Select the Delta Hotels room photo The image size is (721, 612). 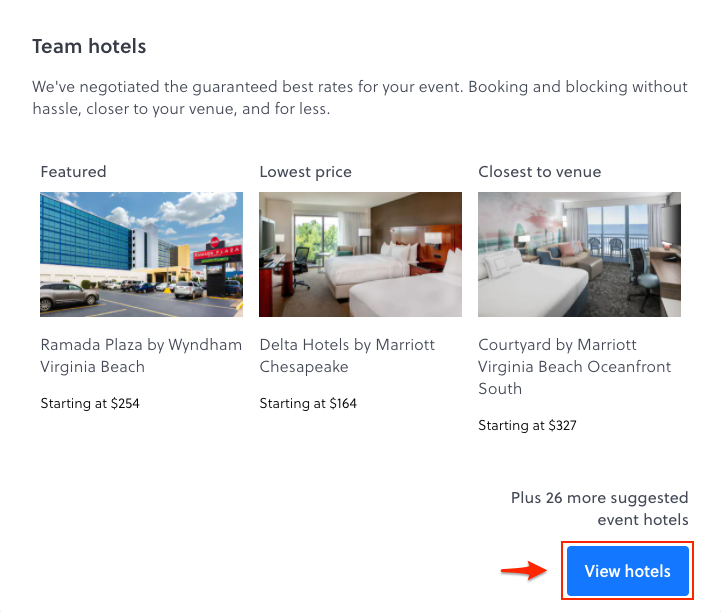point(360,254)
